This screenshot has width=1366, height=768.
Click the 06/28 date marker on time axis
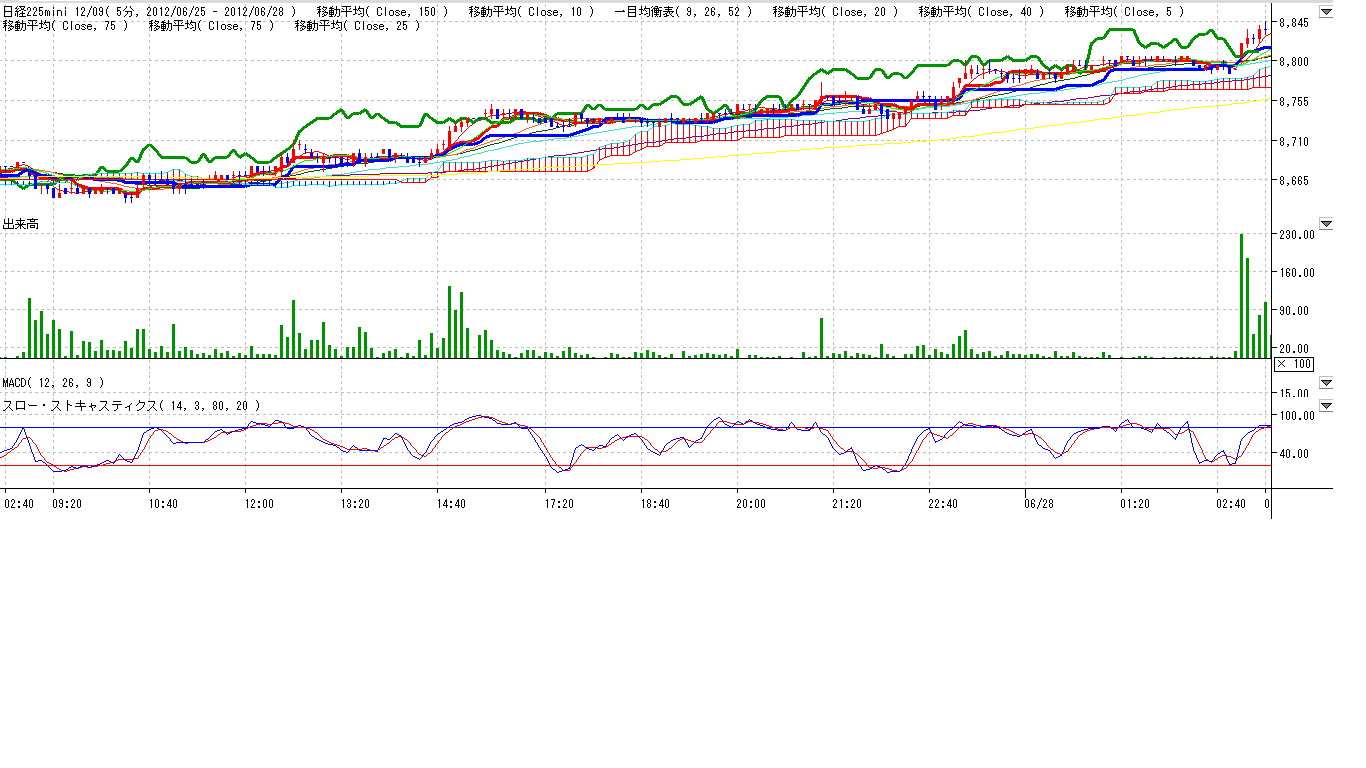(1040, 504)
